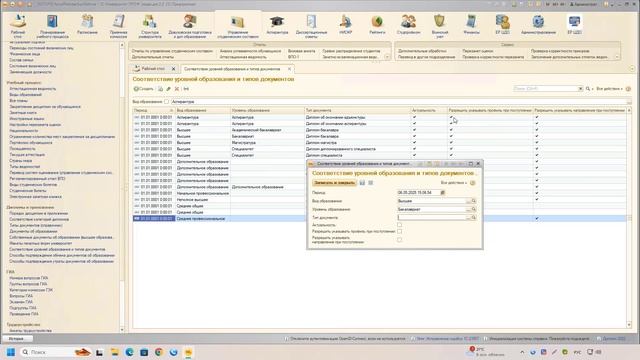This screenshot has height=360, width=640.
Task: Tick the Актуальность checkbox in the dialog
Action: 400,225
